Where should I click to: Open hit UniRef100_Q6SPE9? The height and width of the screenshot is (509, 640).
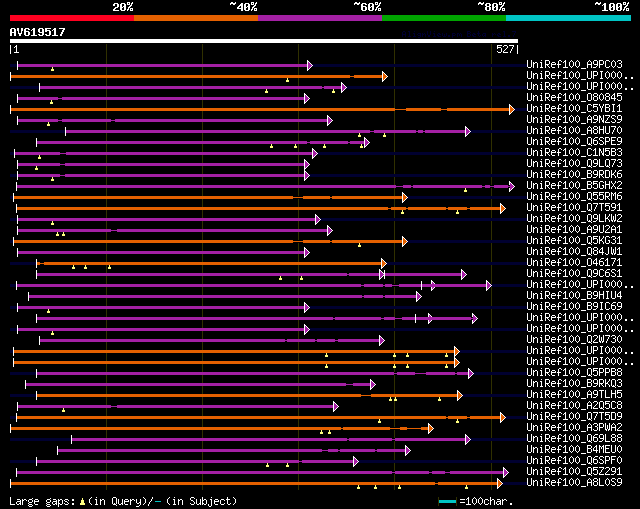[x=574, y=141]
